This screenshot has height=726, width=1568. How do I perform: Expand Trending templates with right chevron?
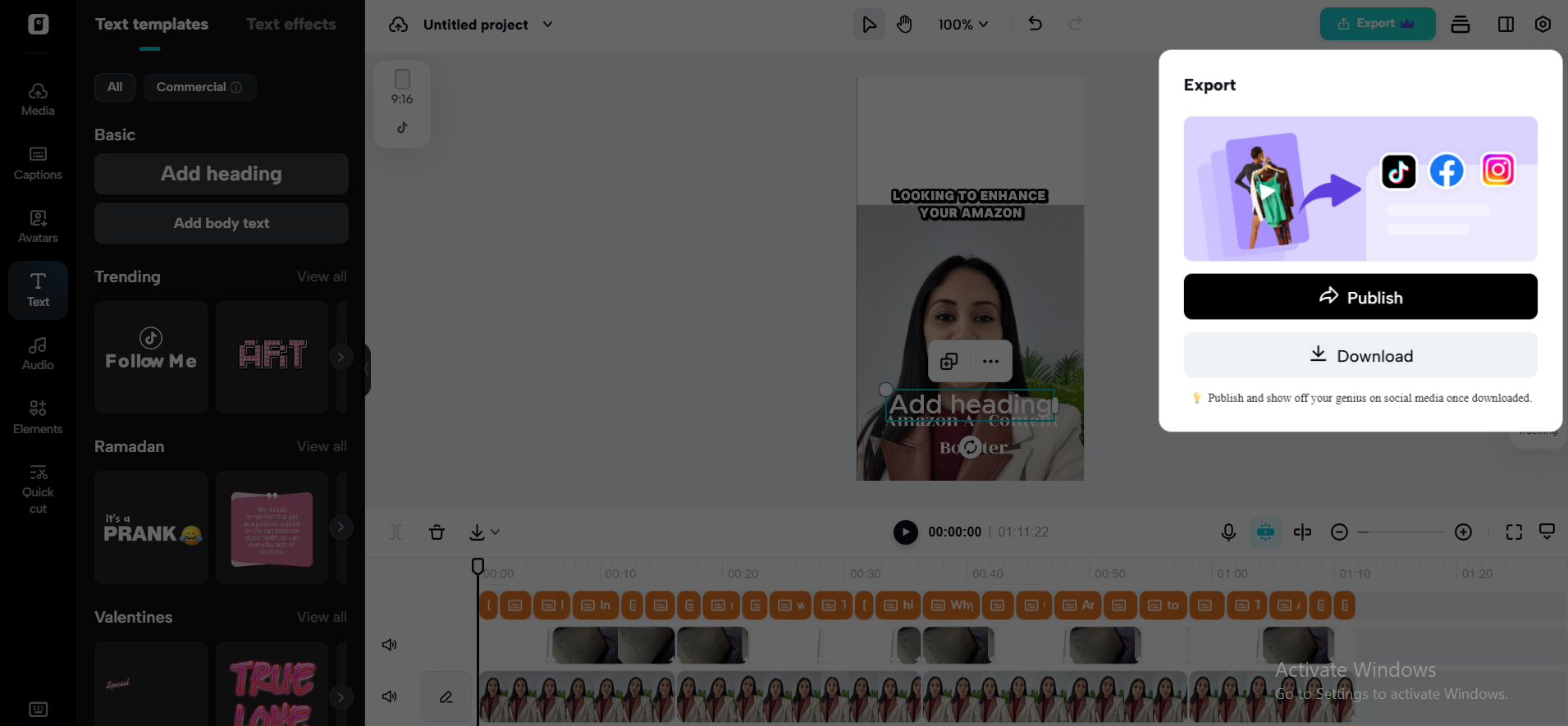point(341,357)
